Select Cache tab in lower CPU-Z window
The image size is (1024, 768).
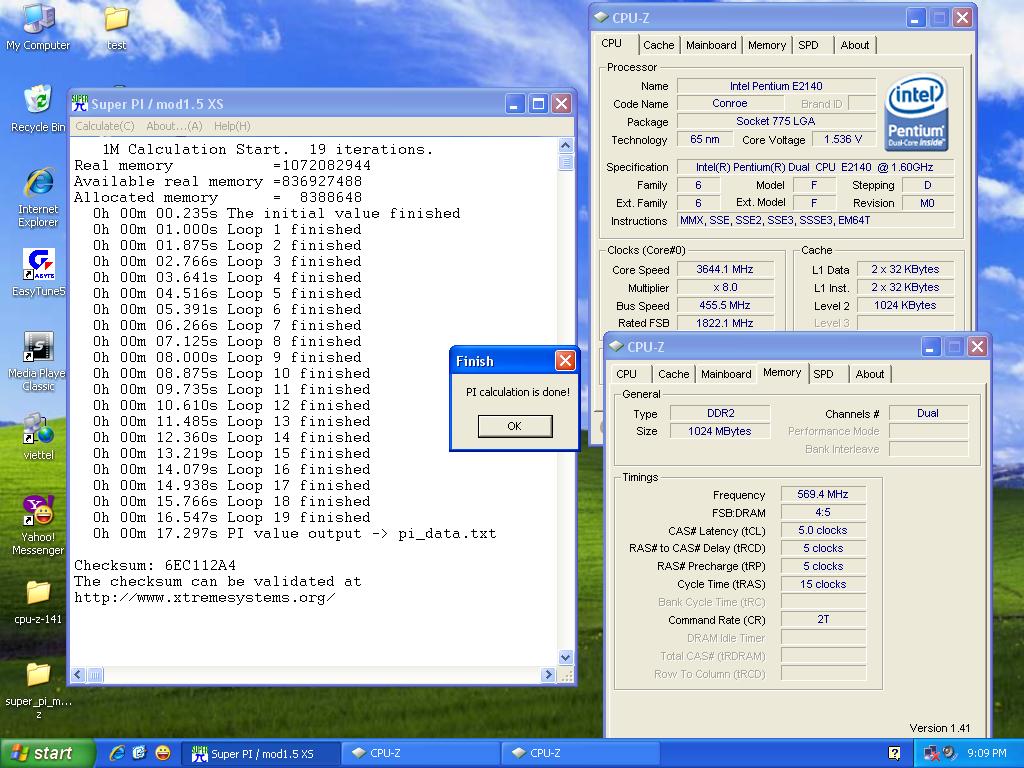(673, 374)
